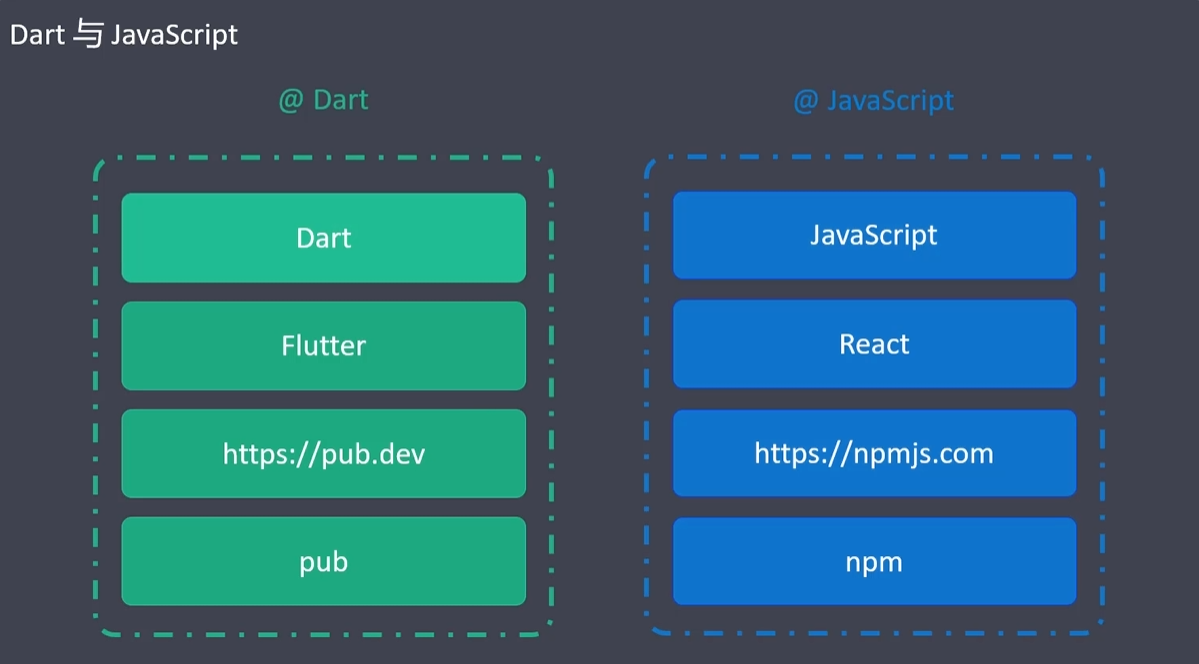Click the Dart 与 JavaScript title
The width and height of the screenshot is (1199, 664).
click(x=122, y=33)
